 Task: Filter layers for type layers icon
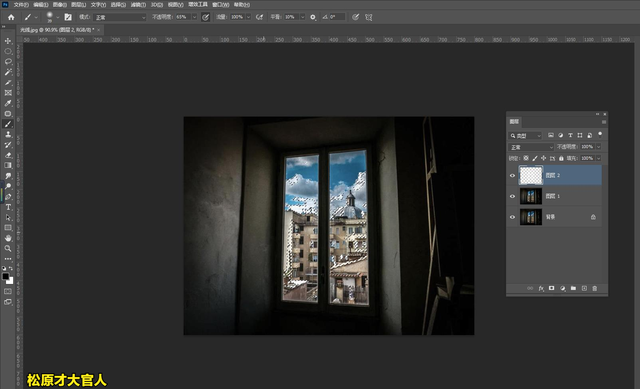570,135
